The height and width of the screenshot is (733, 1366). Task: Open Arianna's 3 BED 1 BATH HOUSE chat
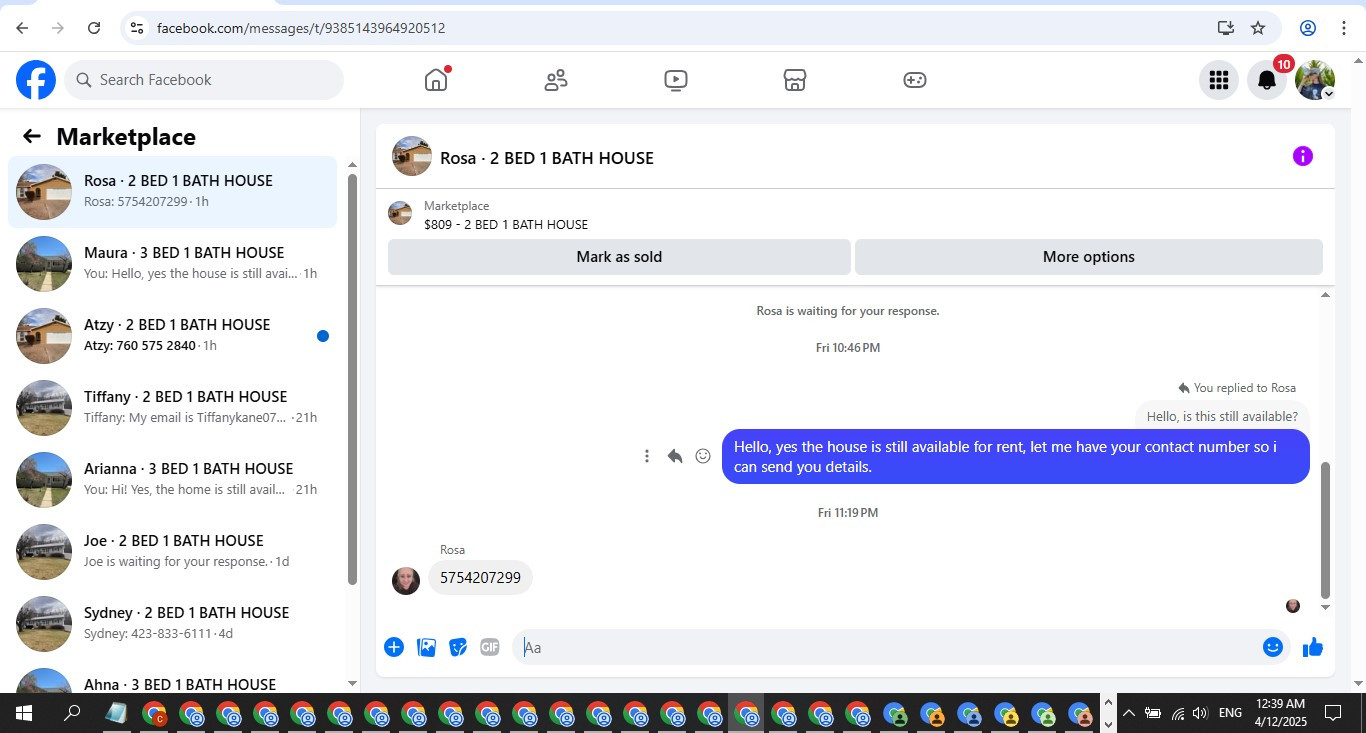(x=172, y=480)
